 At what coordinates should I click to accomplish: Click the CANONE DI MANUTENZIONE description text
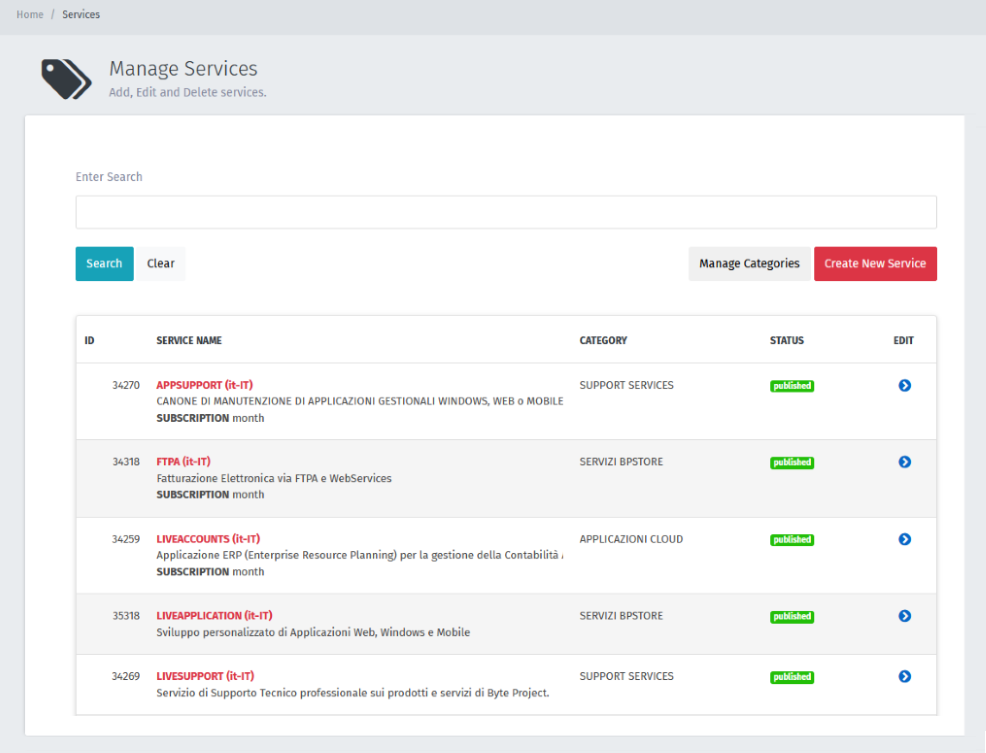tap(360, 401)
